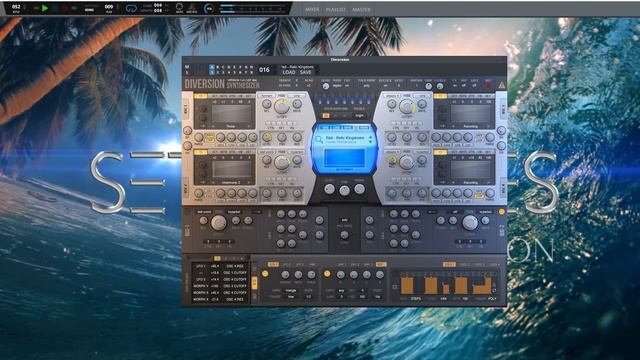Select the ENV 1 tab

[x=341, y=264]
